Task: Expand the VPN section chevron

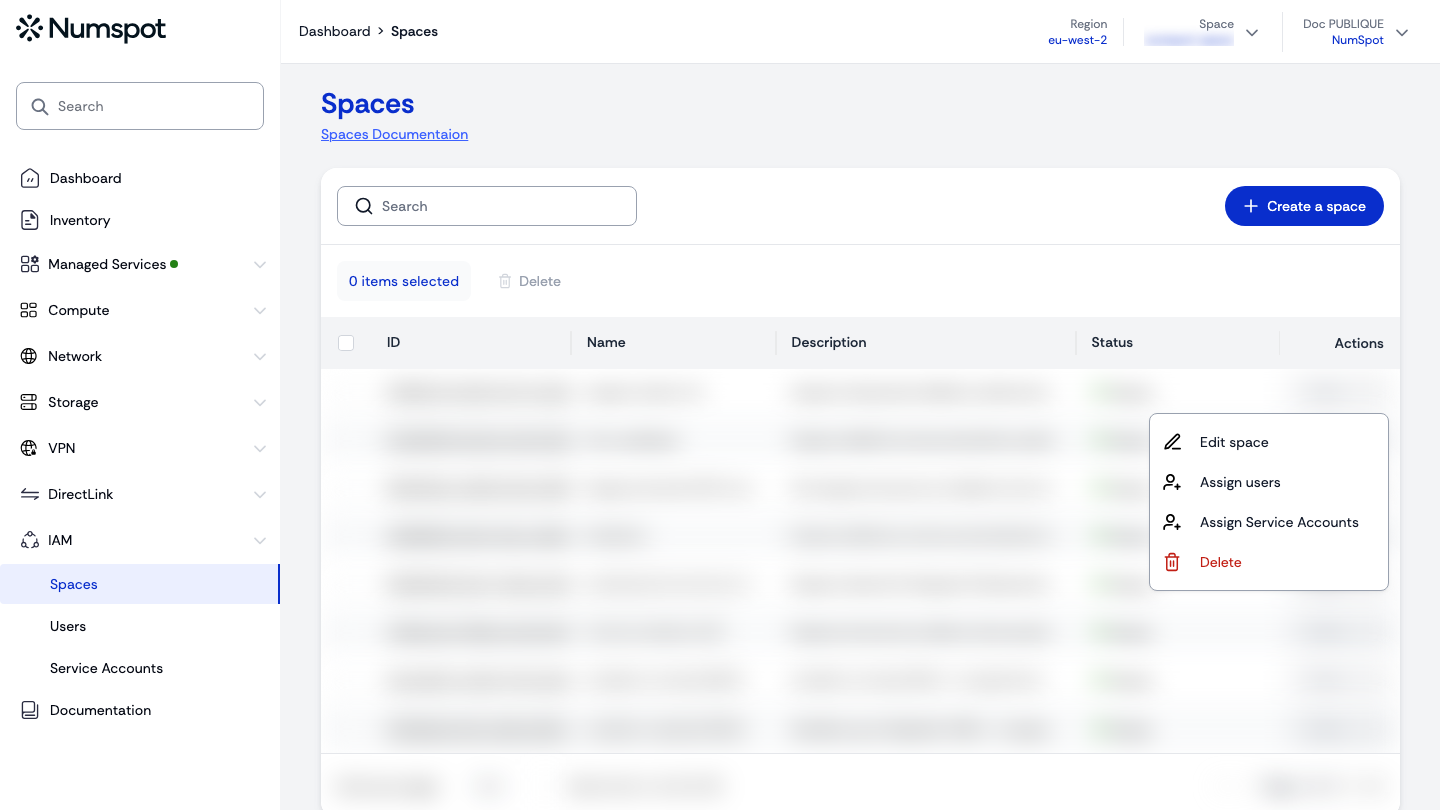Action: (260, 449)
